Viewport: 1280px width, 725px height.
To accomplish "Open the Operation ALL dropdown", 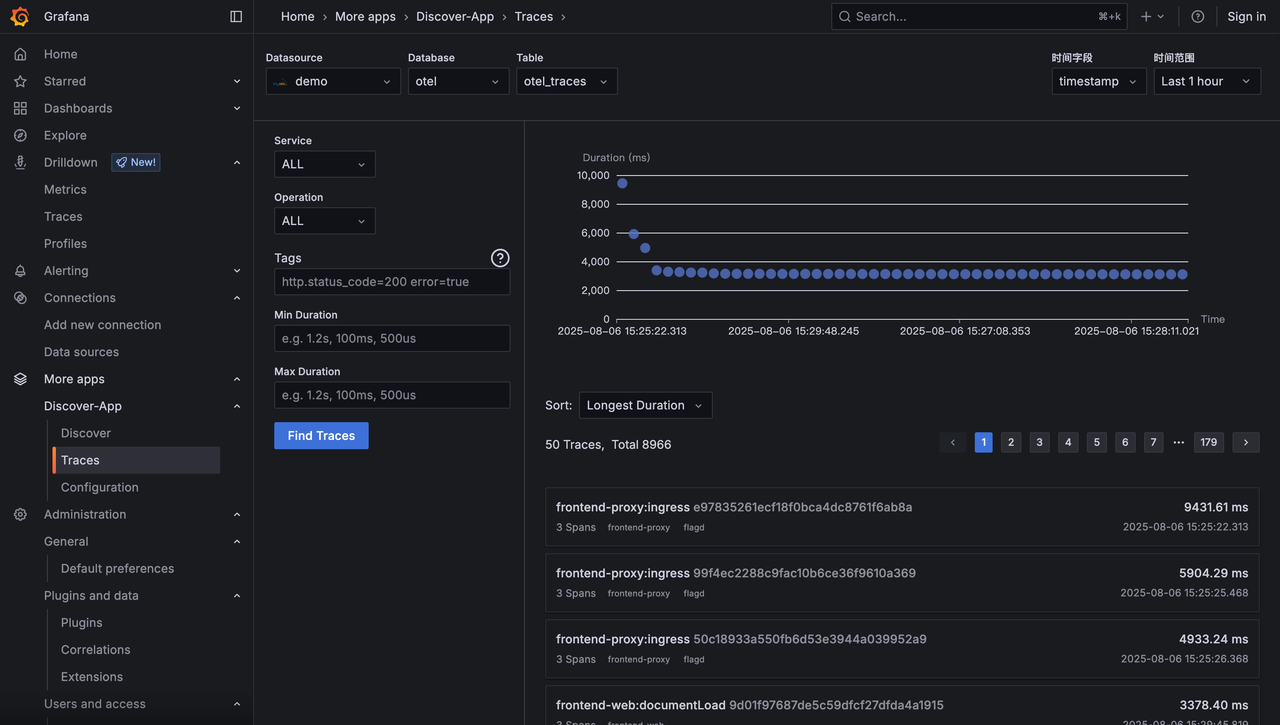I will coord(325,221).
